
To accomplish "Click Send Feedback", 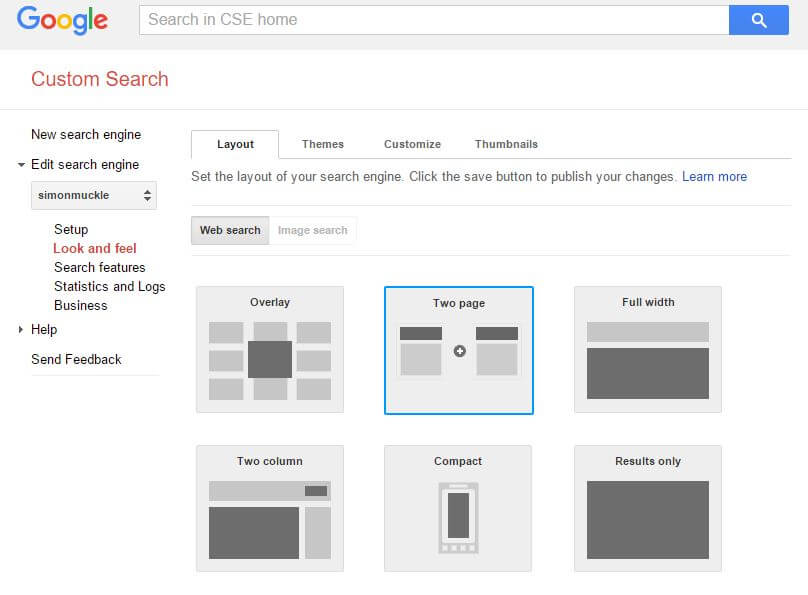I will click(76, 359).
